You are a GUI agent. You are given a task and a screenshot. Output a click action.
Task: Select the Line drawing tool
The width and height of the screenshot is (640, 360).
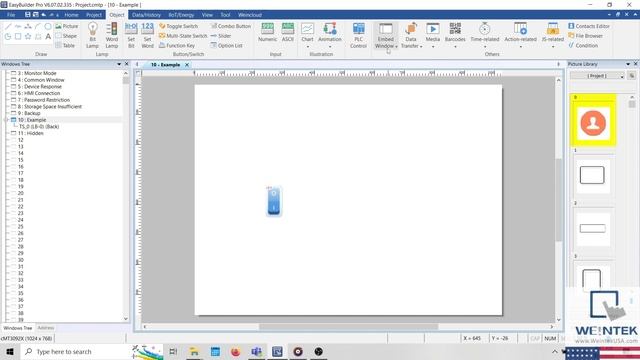[x=8, y=27]
